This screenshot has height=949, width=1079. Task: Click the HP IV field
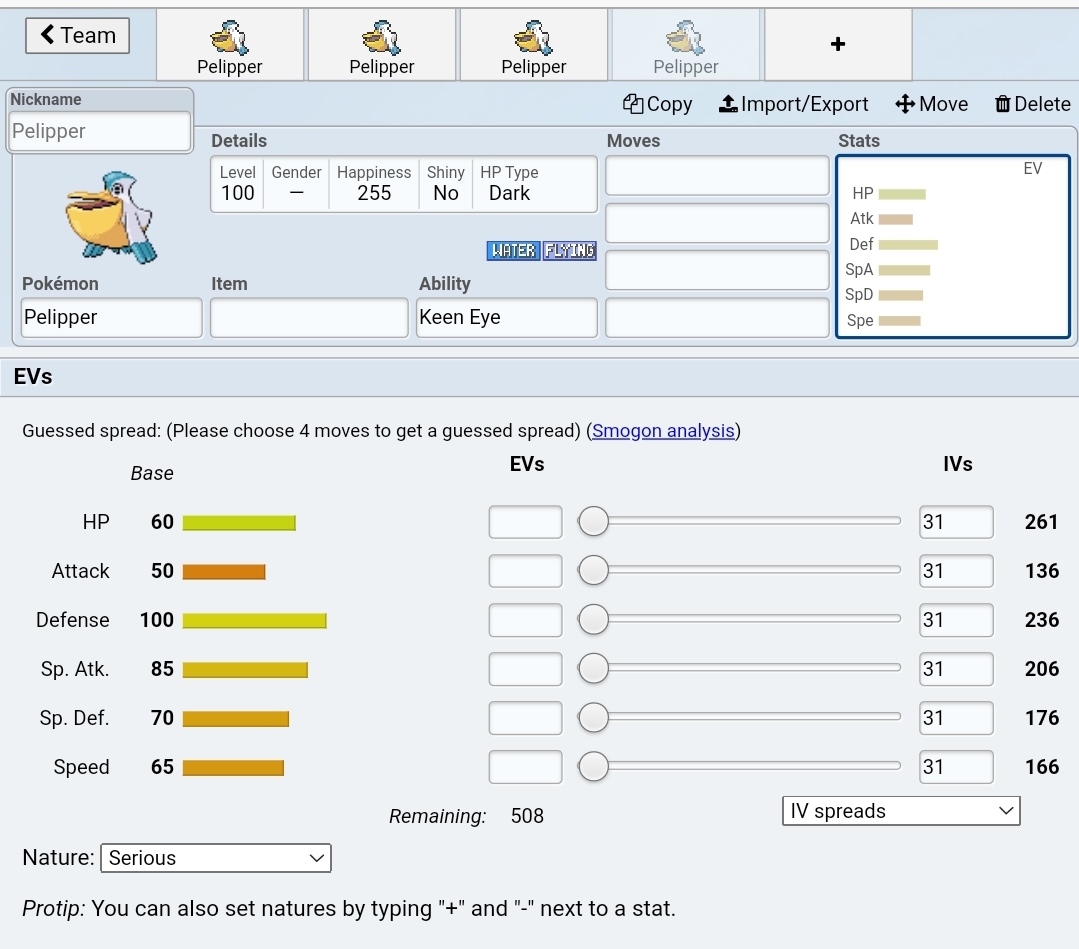(x=956, y=522)
